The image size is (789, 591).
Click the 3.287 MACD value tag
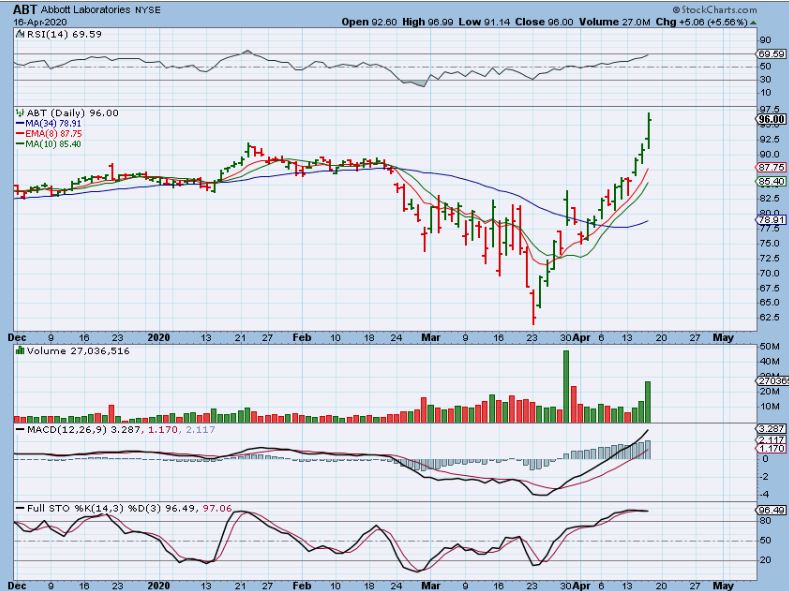click(769, 430)
